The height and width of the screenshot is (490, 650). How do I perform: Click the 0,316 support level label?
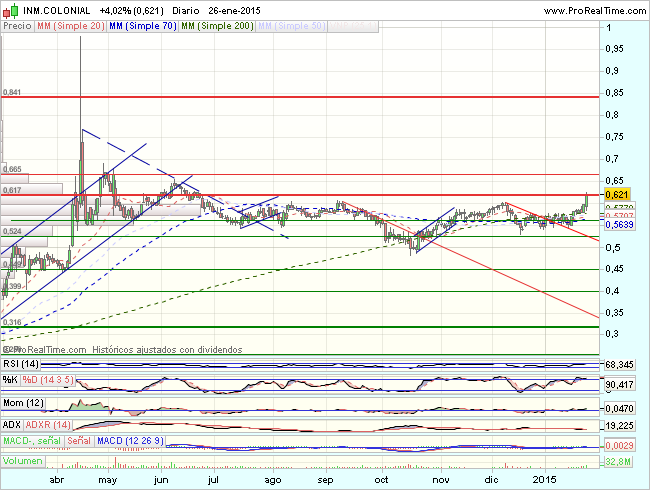[12, 322]
